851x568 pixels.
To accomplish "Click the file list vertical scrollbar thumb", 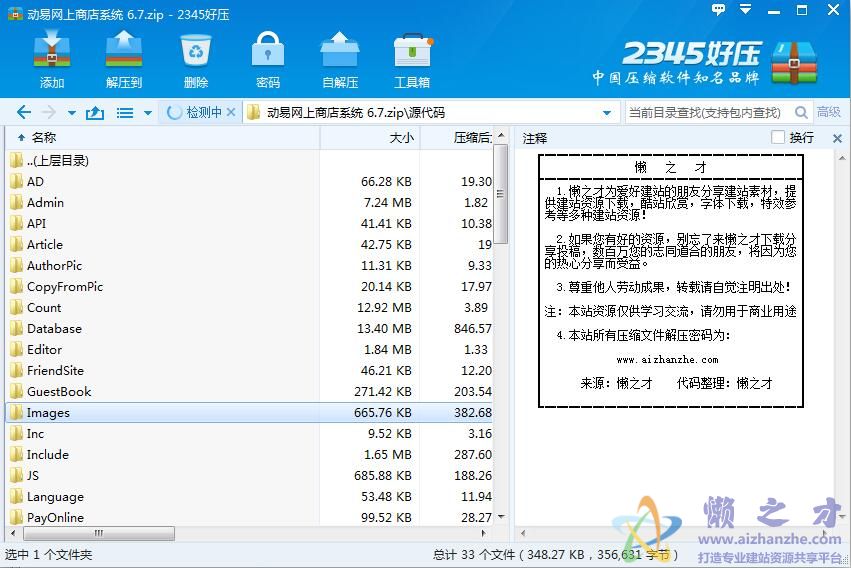I will 501,194.
